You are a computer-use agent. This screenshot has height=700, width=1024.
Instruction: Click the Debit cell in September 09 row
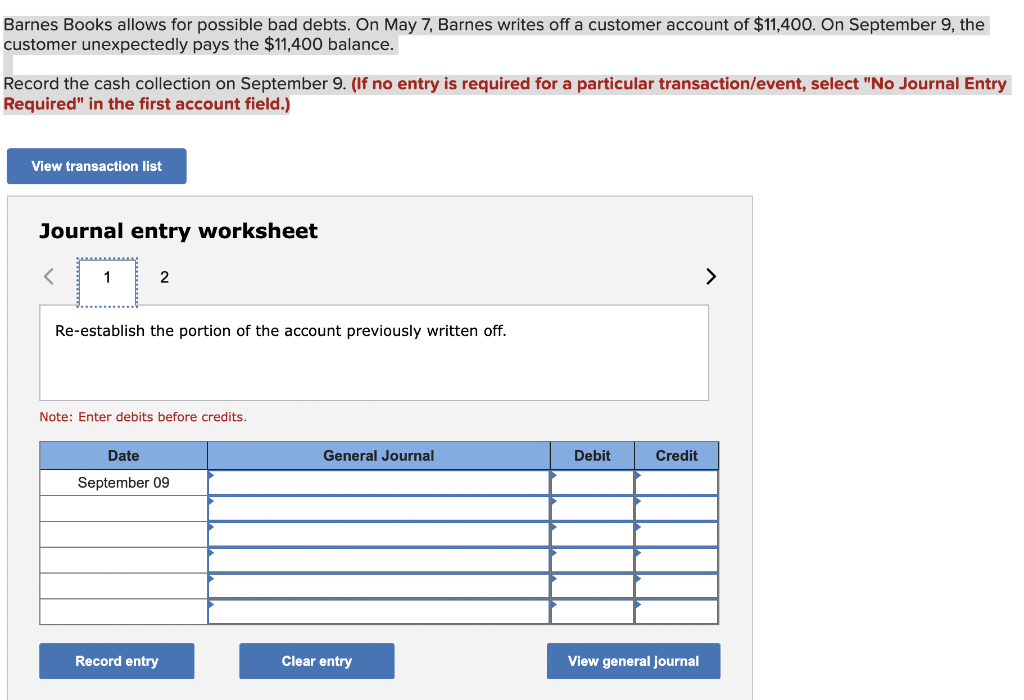point(592,483)
